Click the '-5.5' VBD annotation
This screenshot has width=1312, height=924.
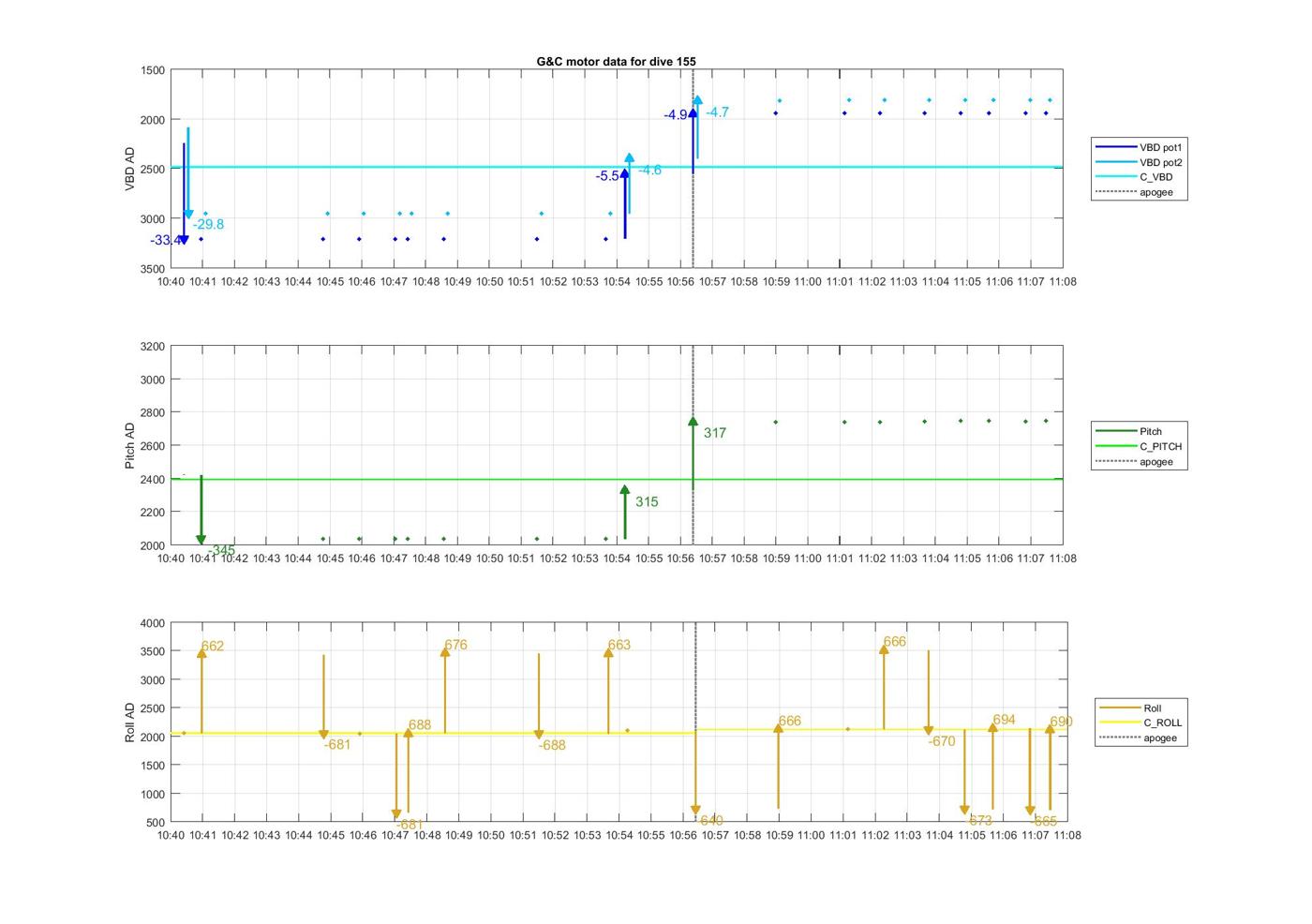(x=607, y=176)
